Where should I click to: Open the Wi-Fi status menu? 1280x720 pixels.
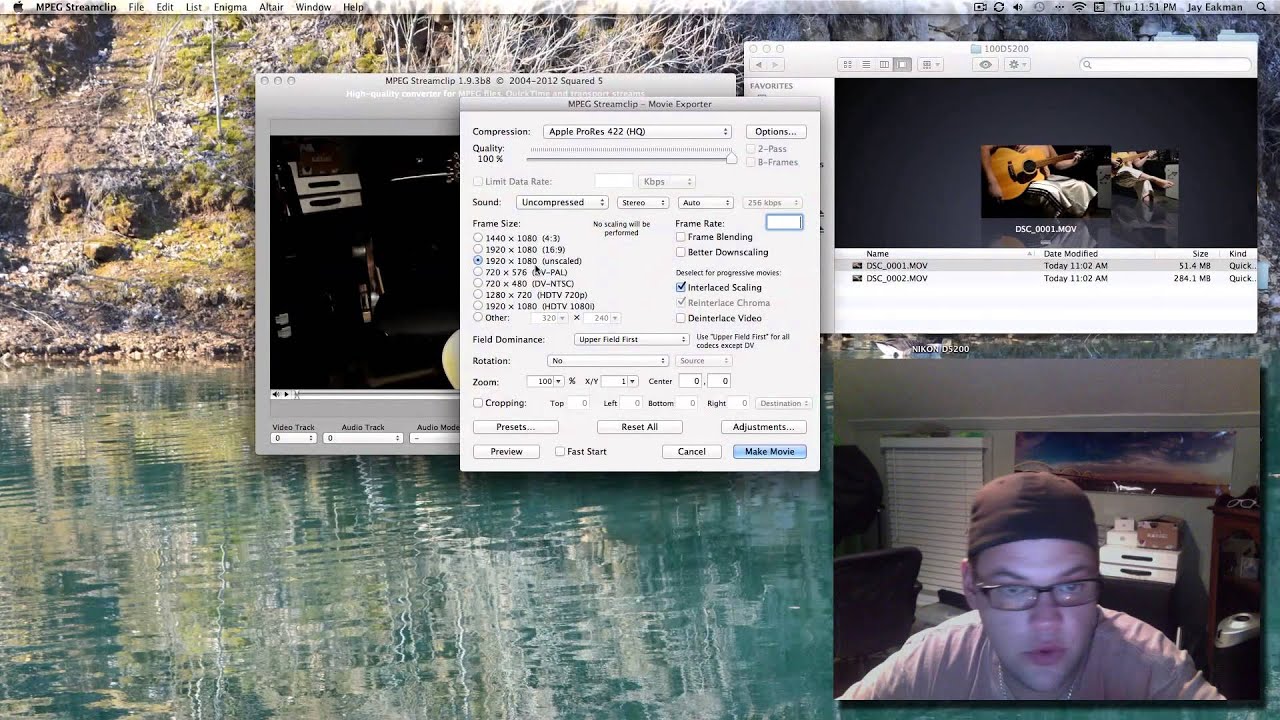[x=1079, y=7]
